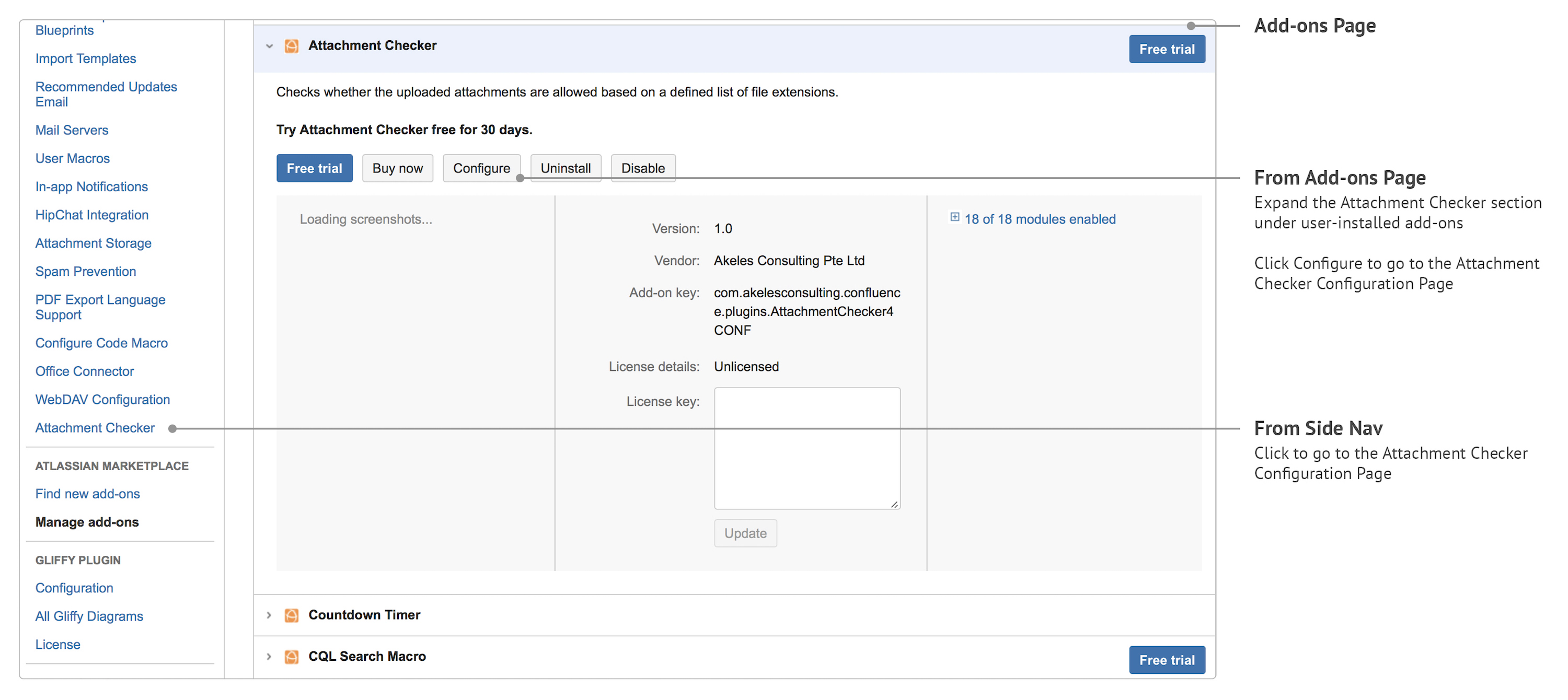Expand the CQL Search Macro section
This screenshot has height=700, width=1568.
(x=269, y=656)
